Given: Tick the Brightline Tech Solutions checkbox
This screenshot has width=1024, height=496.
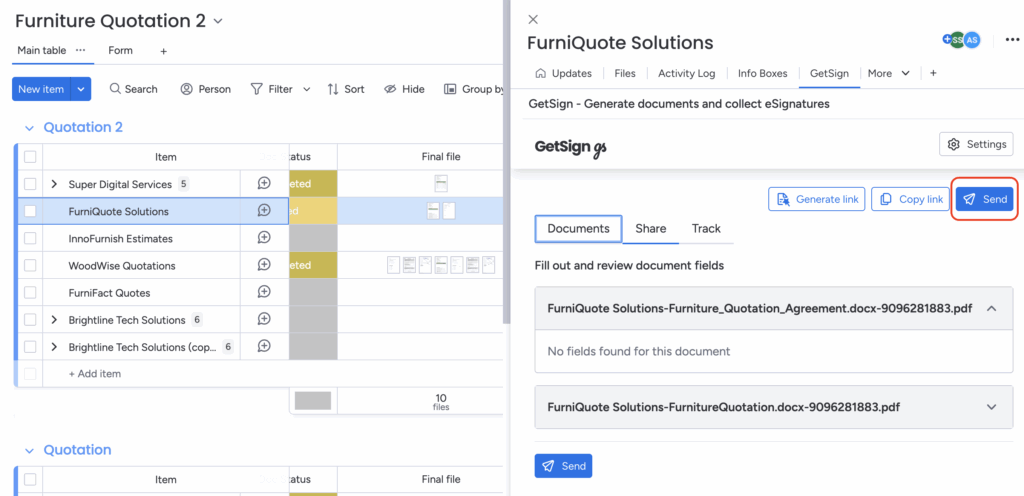Looking at the screenshot, I should (30, 319).
